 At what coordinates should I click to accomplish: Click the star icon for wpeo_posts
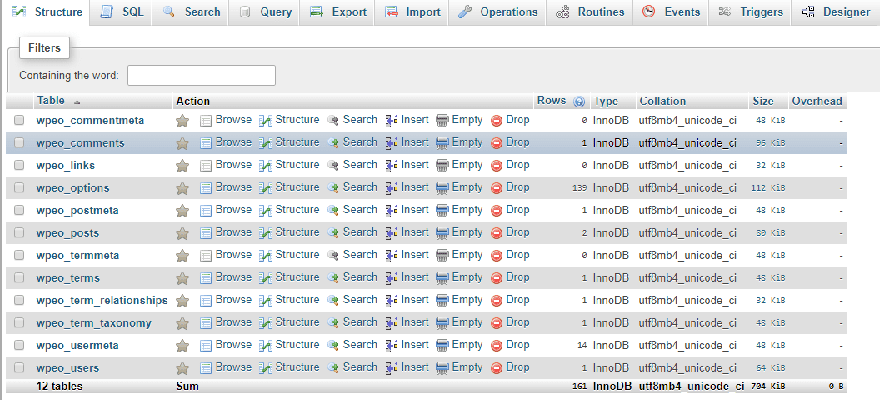[182, 233]
